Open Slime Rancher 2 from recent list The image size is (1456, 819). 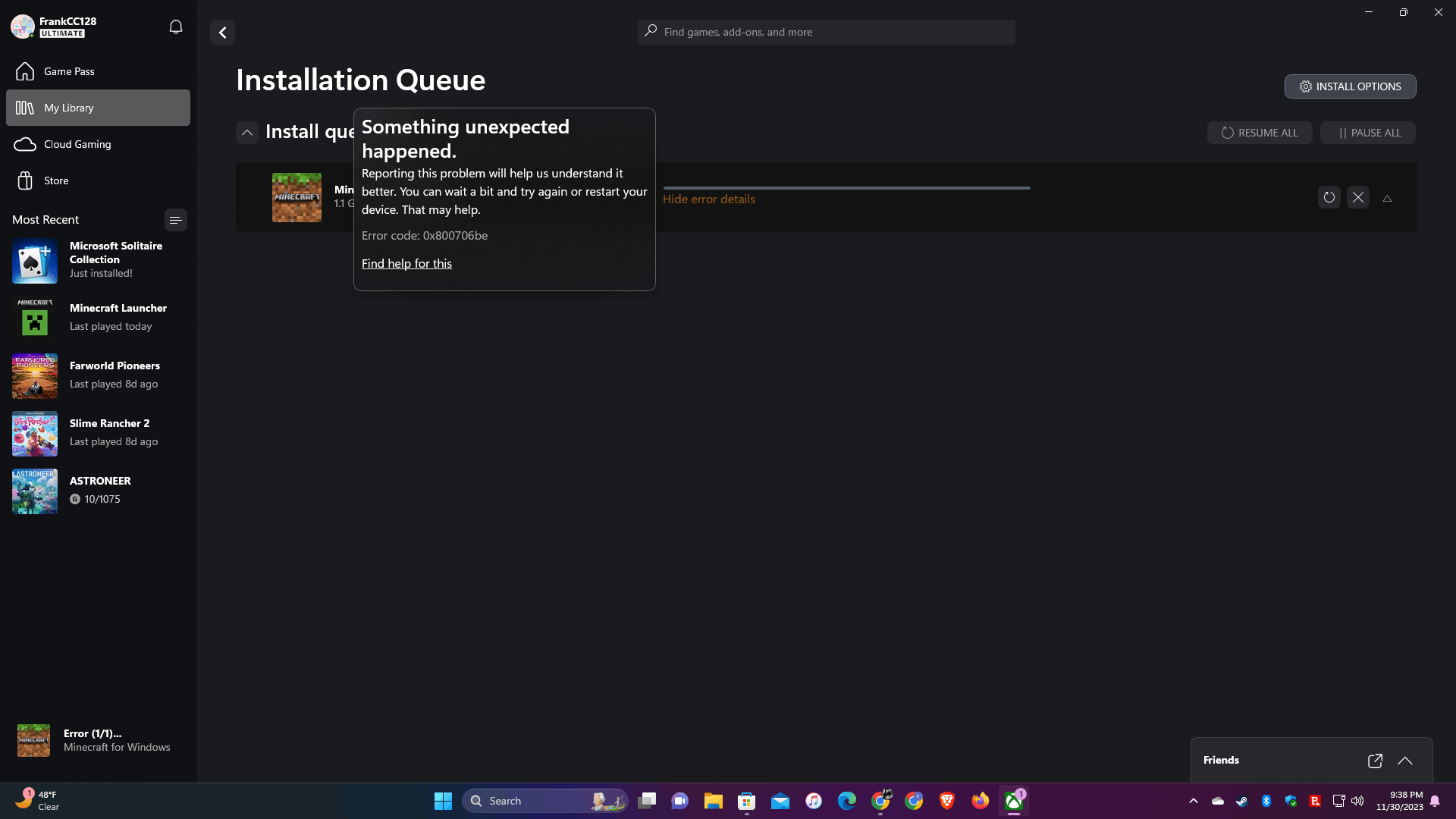coord(98,433)
